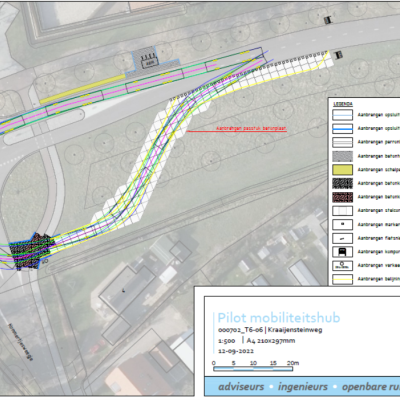Click the red-black speckled legend swatch
The width and height of the screenshot is (400, 400).
[x=342, y=197]
